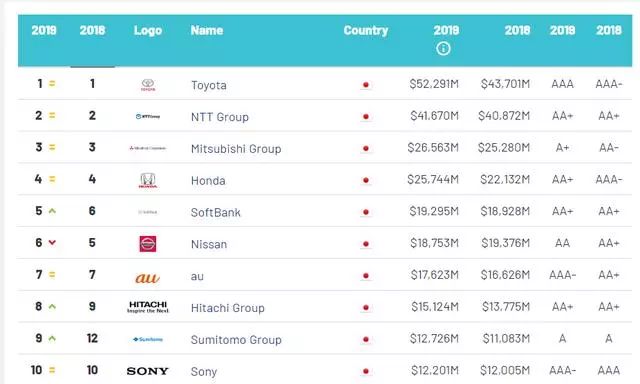Click the Toyota logo icon
The width and height of the screenshot is (640, 384).
click(148, 85)
